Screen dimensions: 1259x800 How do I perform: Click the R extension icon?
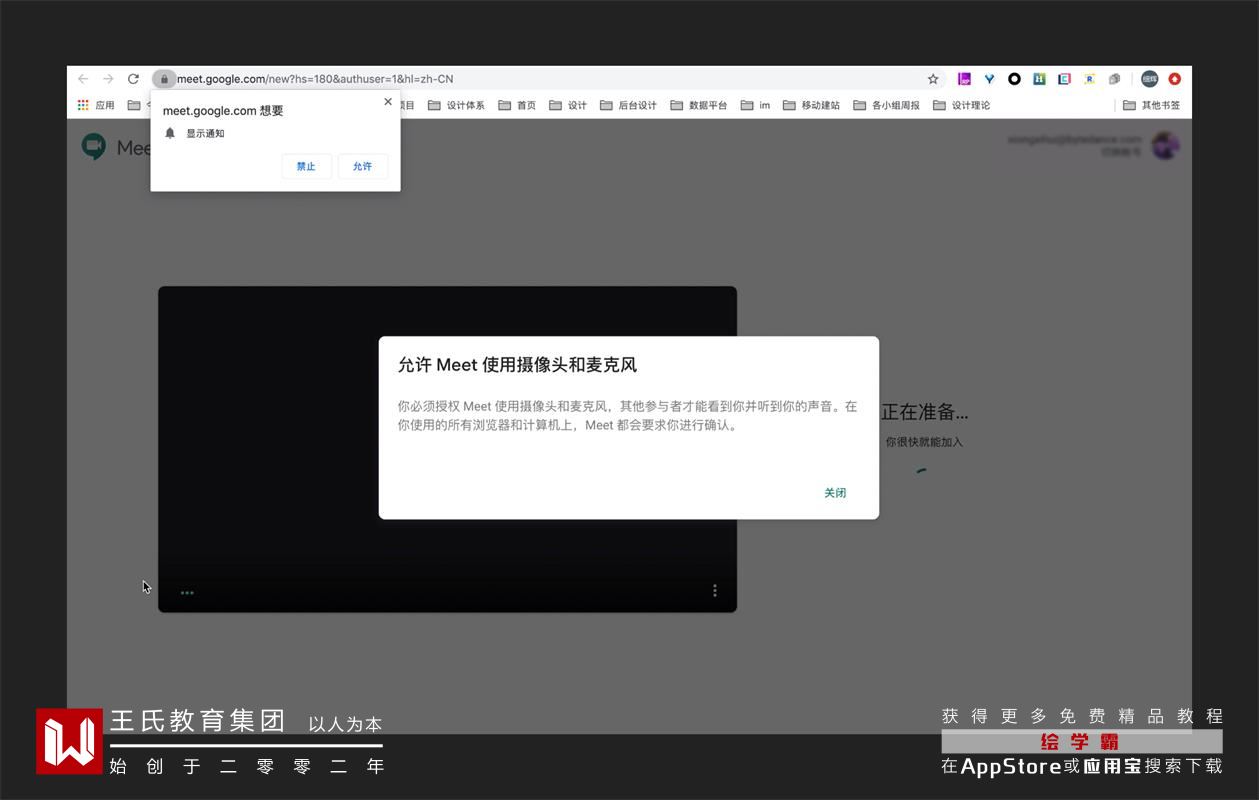click(x=1089, y=79)
